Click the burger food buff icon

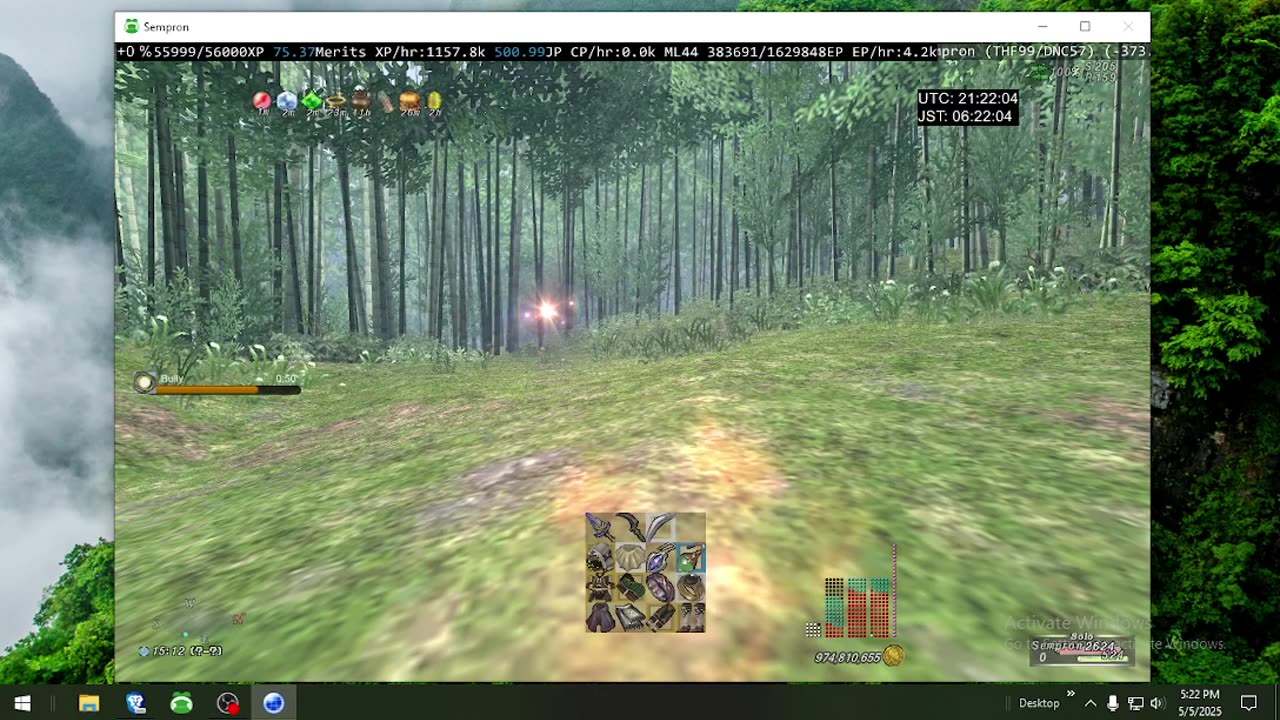(x=410, y=100)
